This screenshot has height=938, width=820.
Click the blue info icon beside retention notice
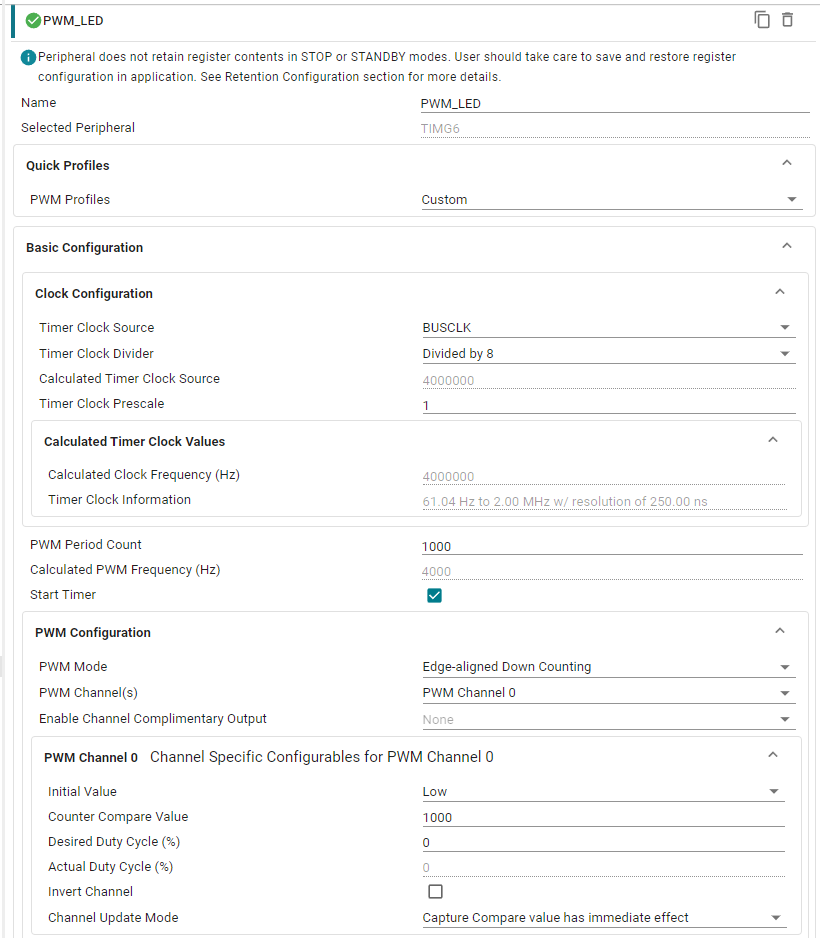[x=28, y=57]
